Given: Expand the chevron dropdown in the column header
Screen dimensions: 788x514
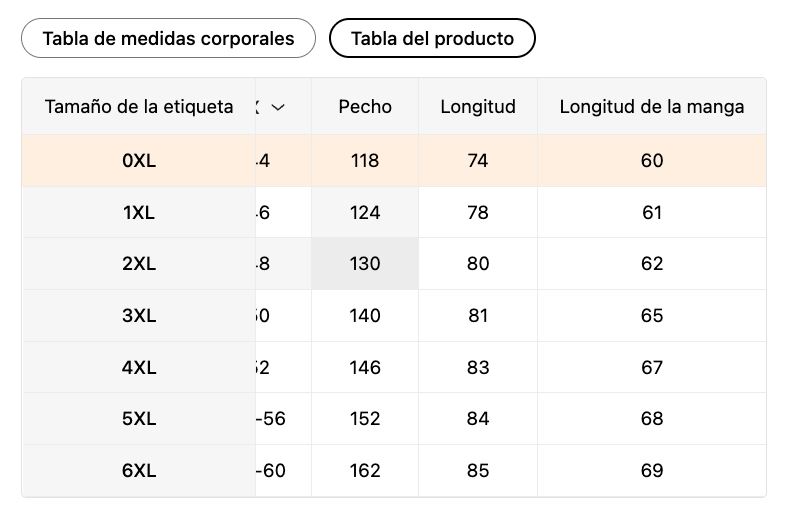Looking at the screenshot, I should click(278, 107).
